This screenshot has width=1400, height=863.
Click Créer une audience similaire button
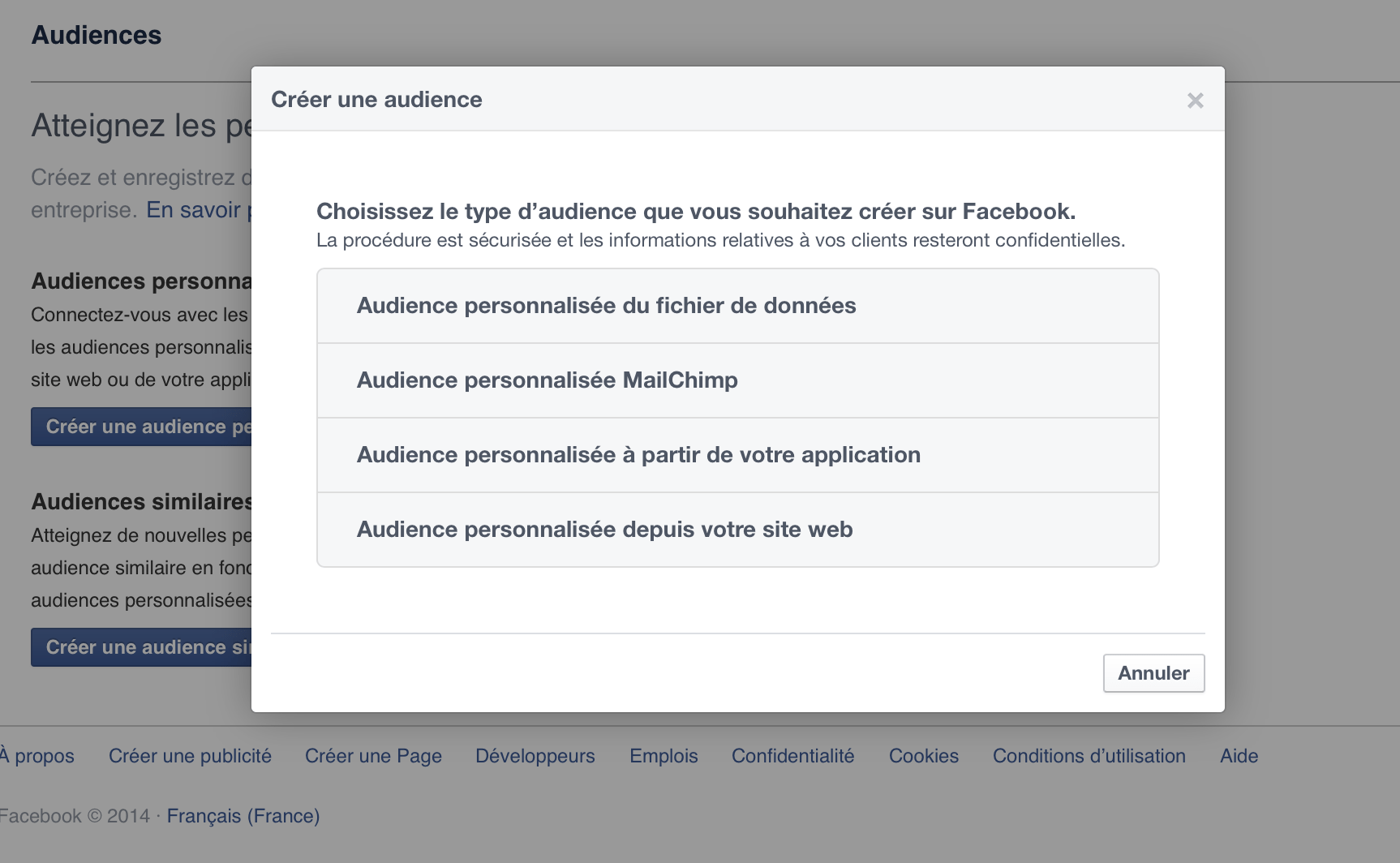tap(142, 647)
